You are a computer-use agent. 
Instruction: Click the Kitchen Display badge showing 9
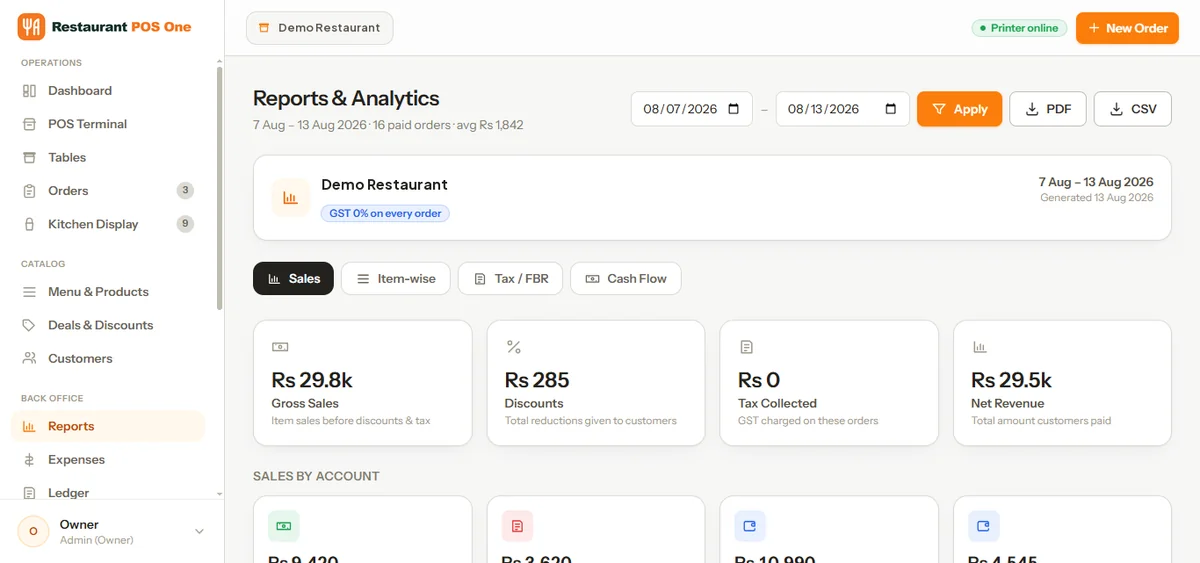point(185,224)
